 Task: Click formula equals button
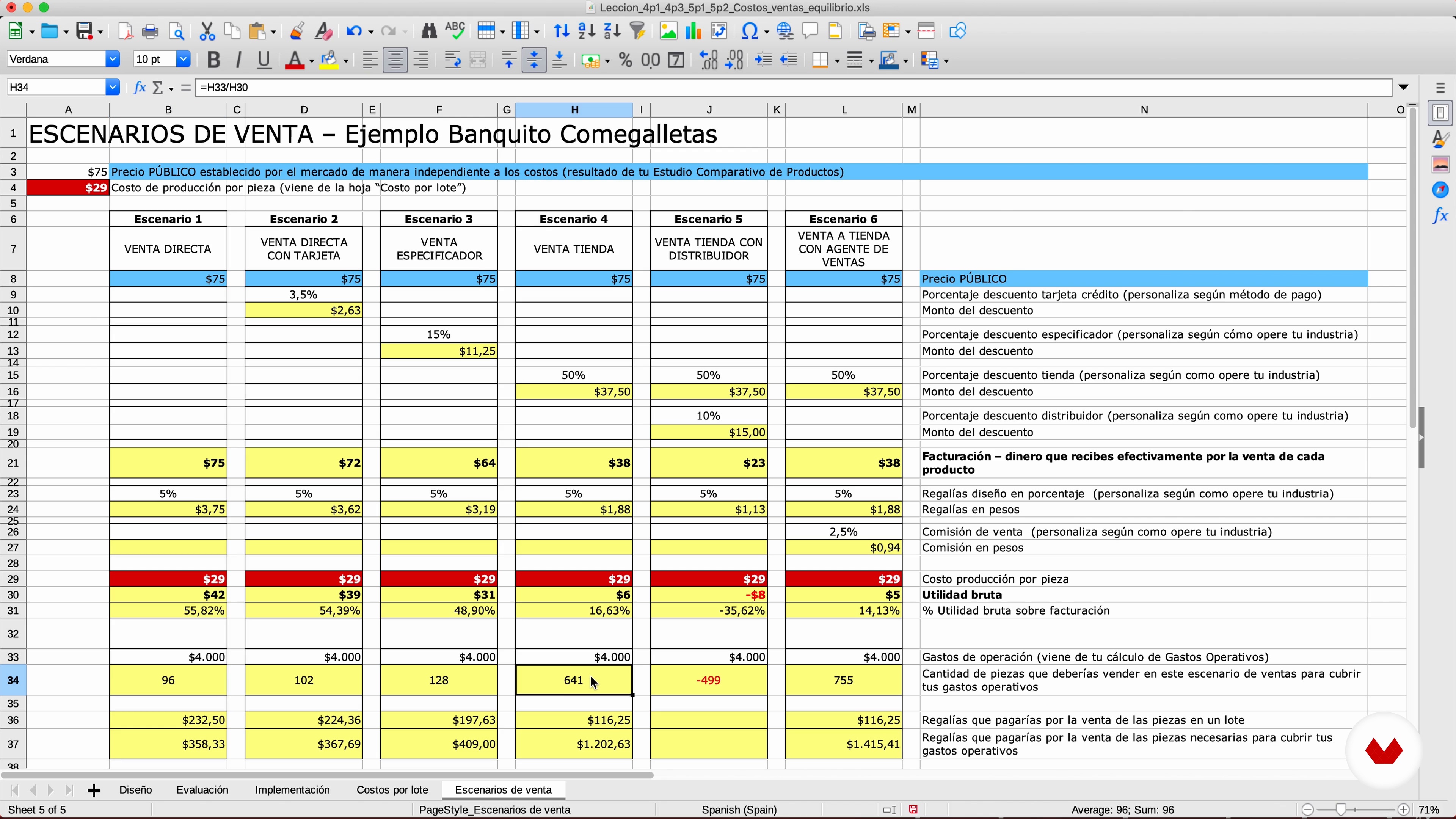(185, 87)
